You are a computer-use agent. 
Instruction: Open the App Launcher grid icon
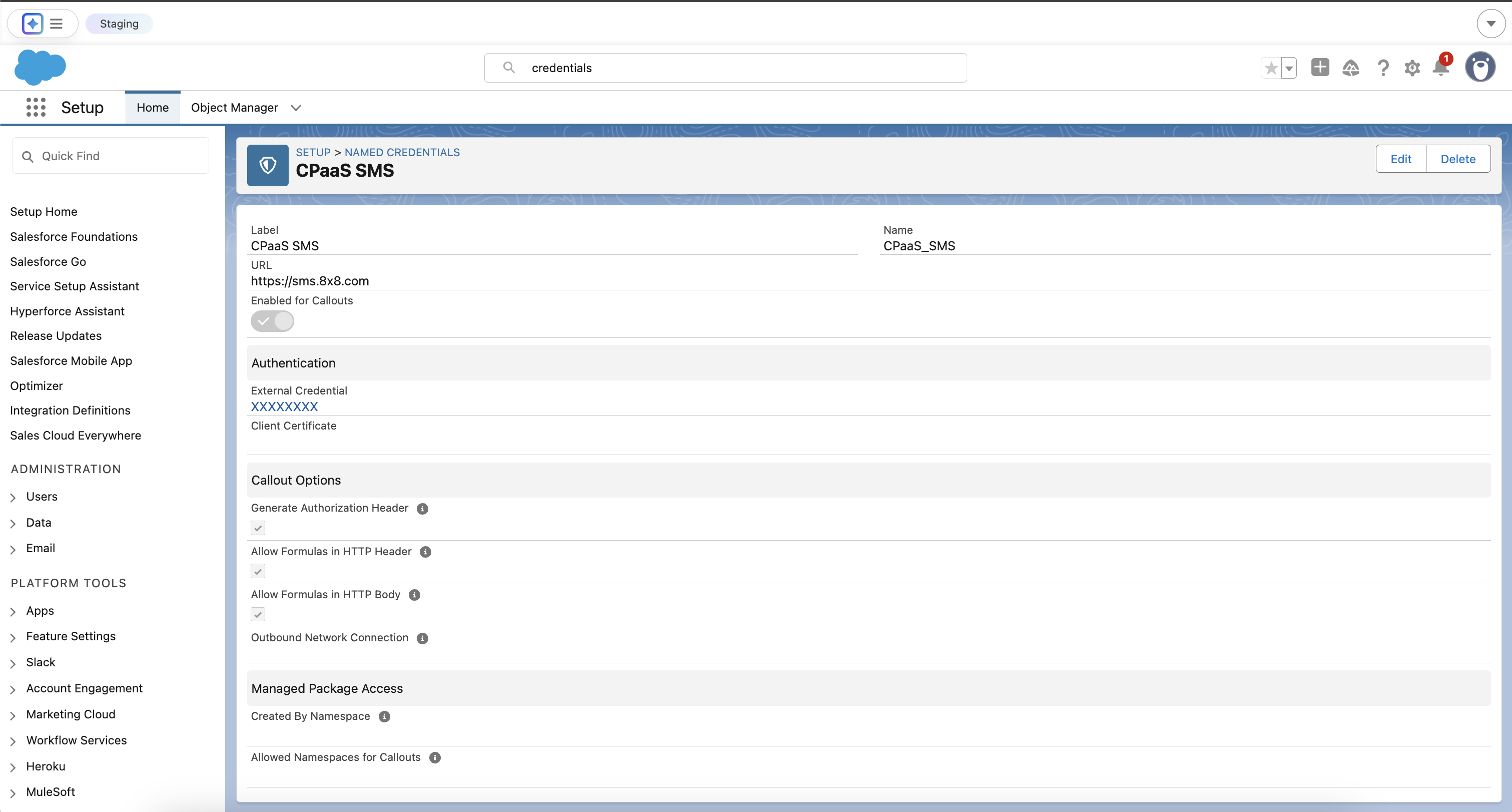tap(36, 108)
